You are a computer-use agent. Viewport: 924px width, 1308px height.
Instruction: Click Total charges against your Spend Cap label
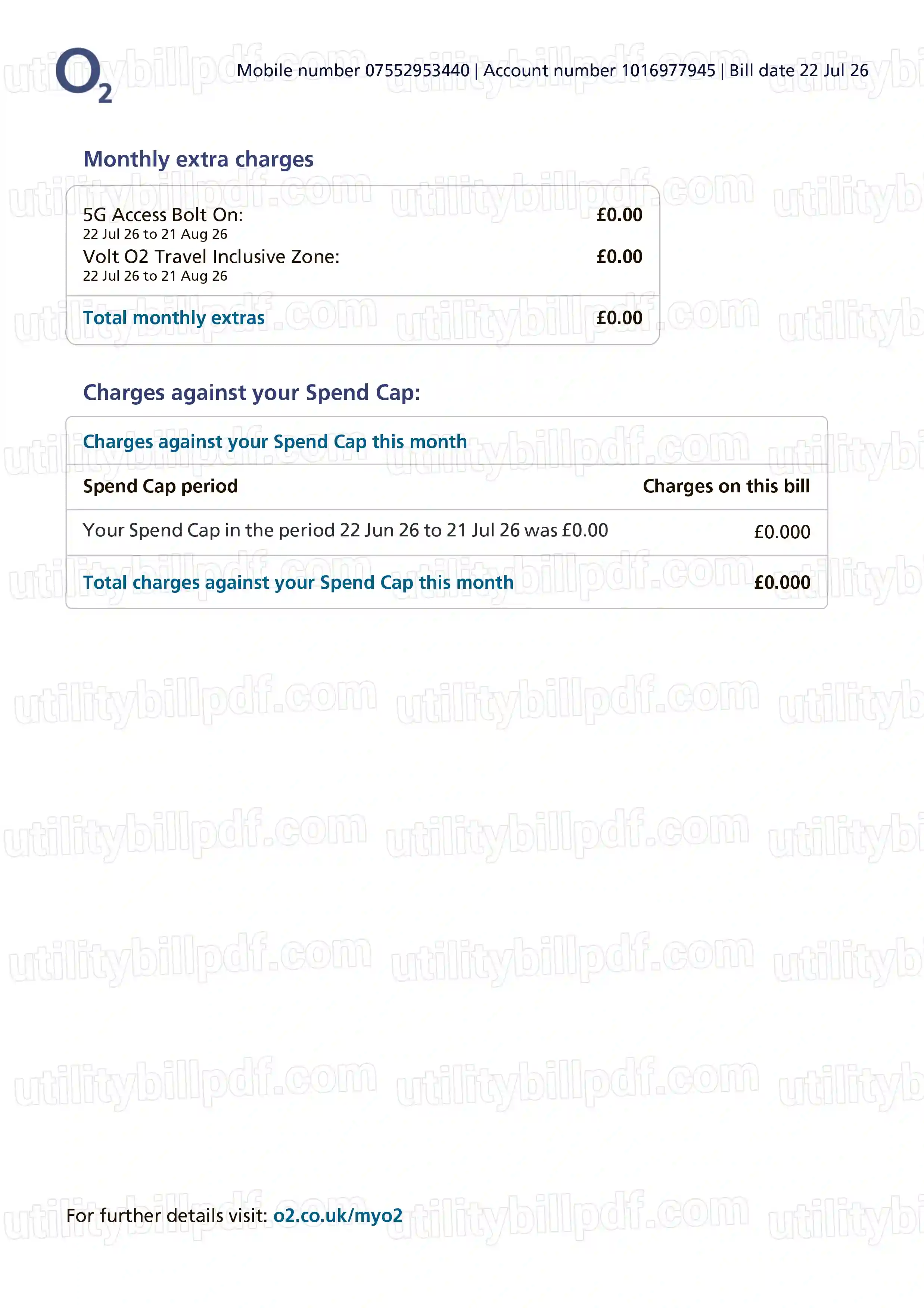299,582
